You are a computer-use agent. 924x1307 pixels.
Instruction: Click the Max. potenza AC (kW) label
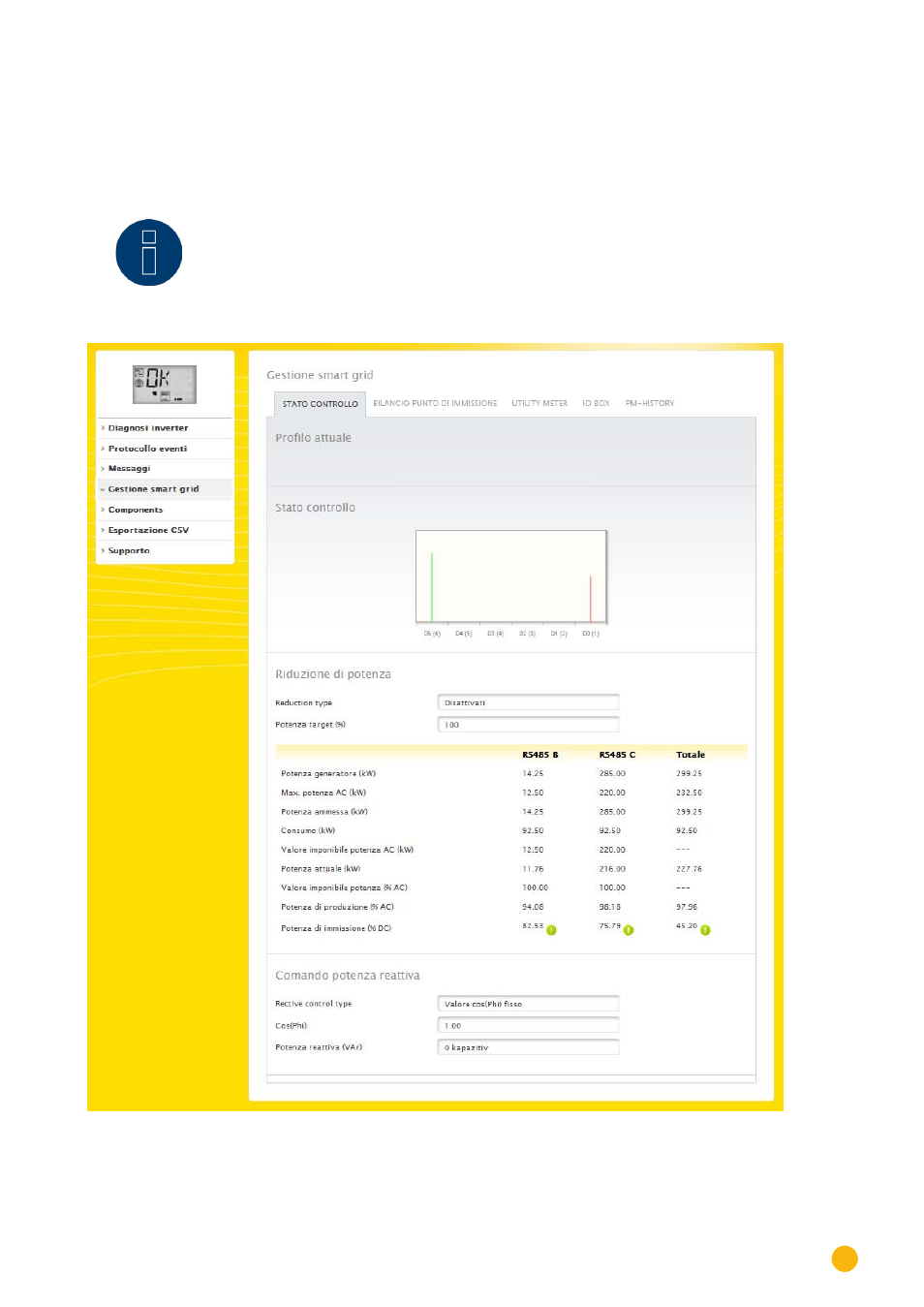[x=323, y=793]
